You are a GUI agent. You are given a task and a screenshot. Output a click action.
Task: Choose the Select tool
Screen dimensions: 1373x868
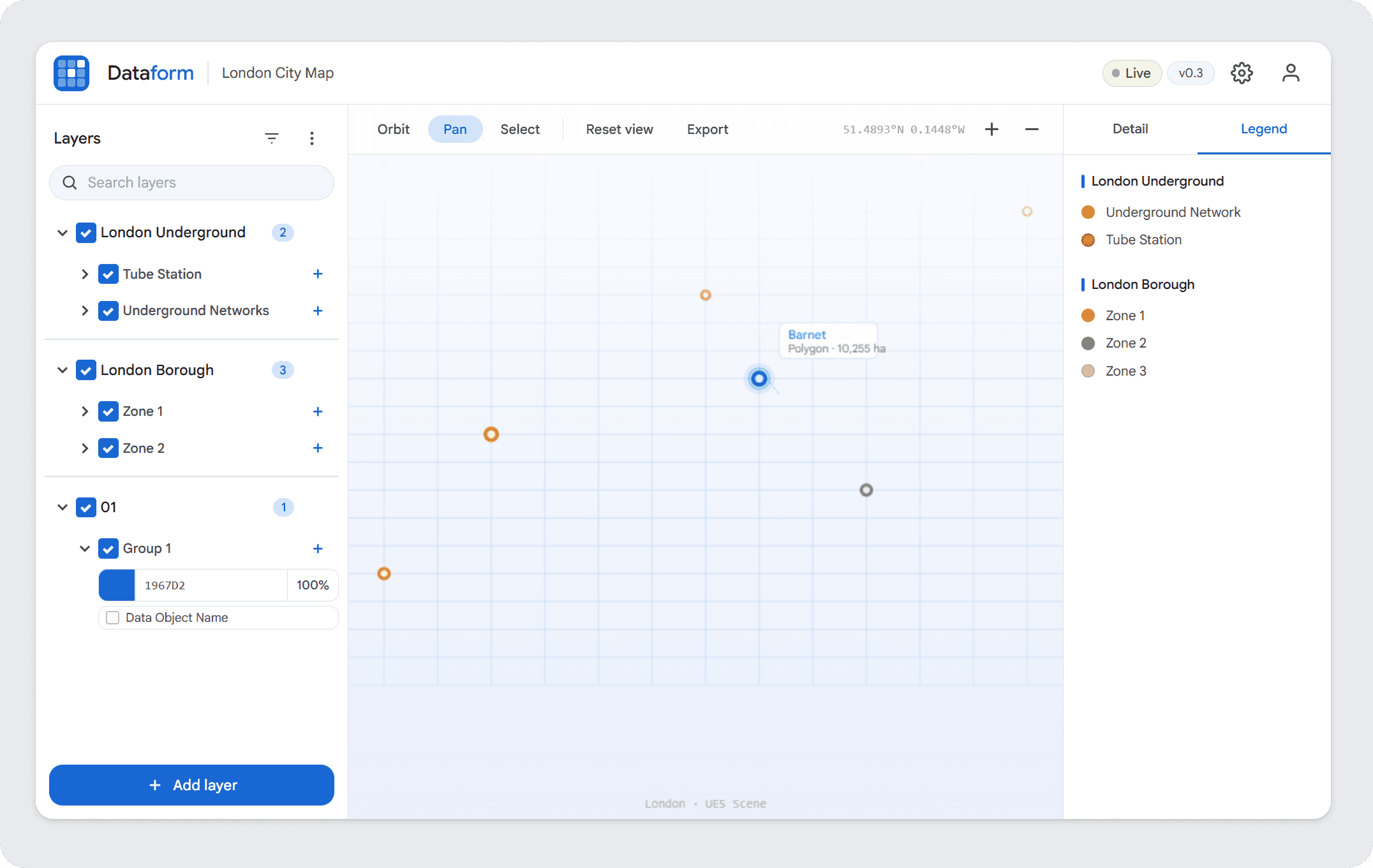click(520, 129)
